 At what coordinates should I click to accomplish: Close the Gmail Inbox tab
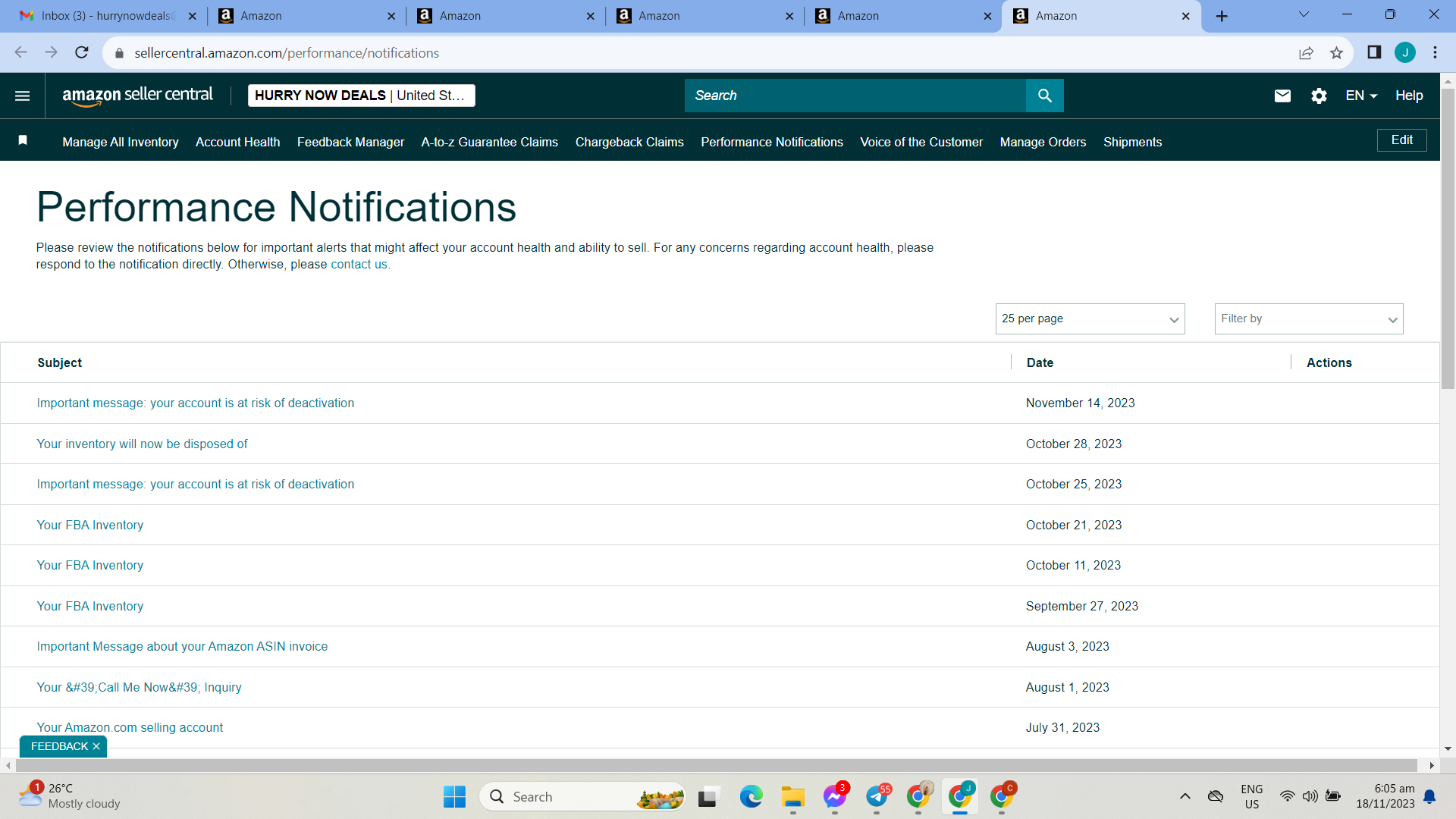tap(193, 16)
